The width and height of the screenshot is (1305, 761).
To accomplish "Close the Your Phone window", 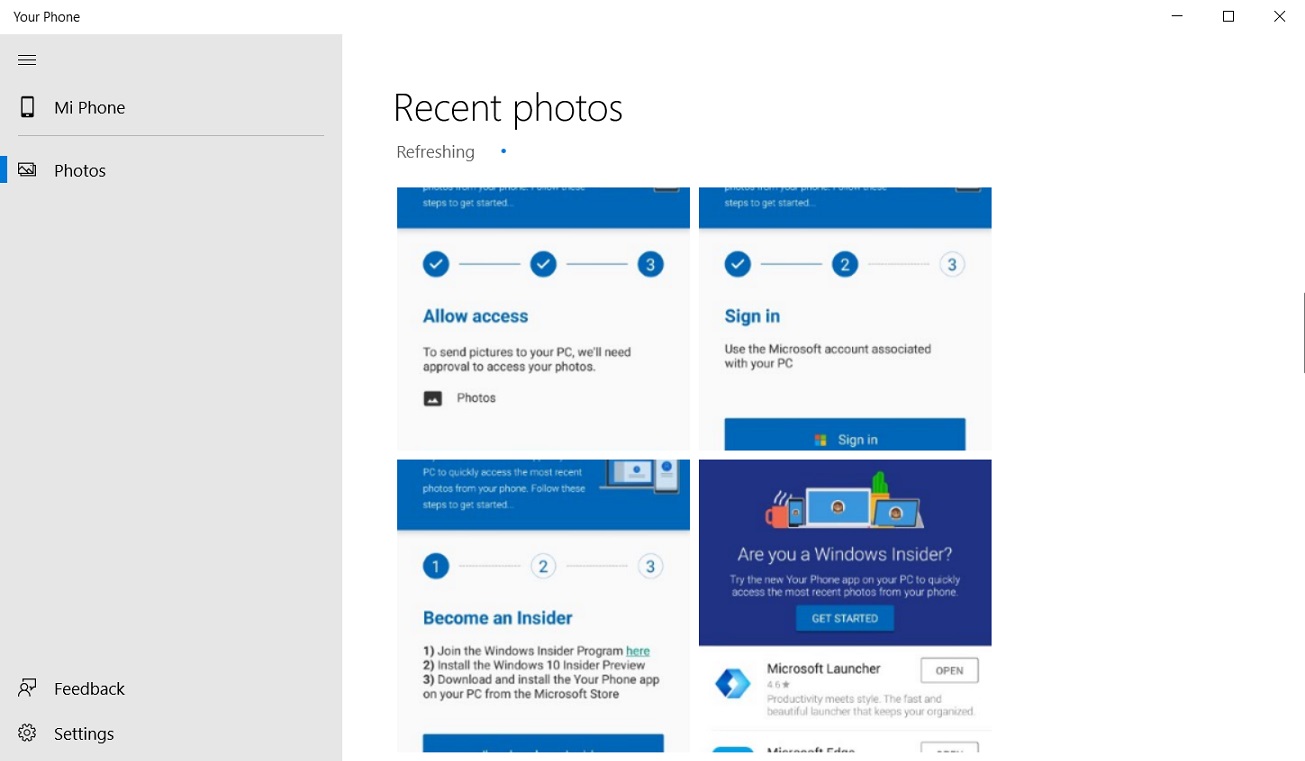I will tap(1279, 17).
